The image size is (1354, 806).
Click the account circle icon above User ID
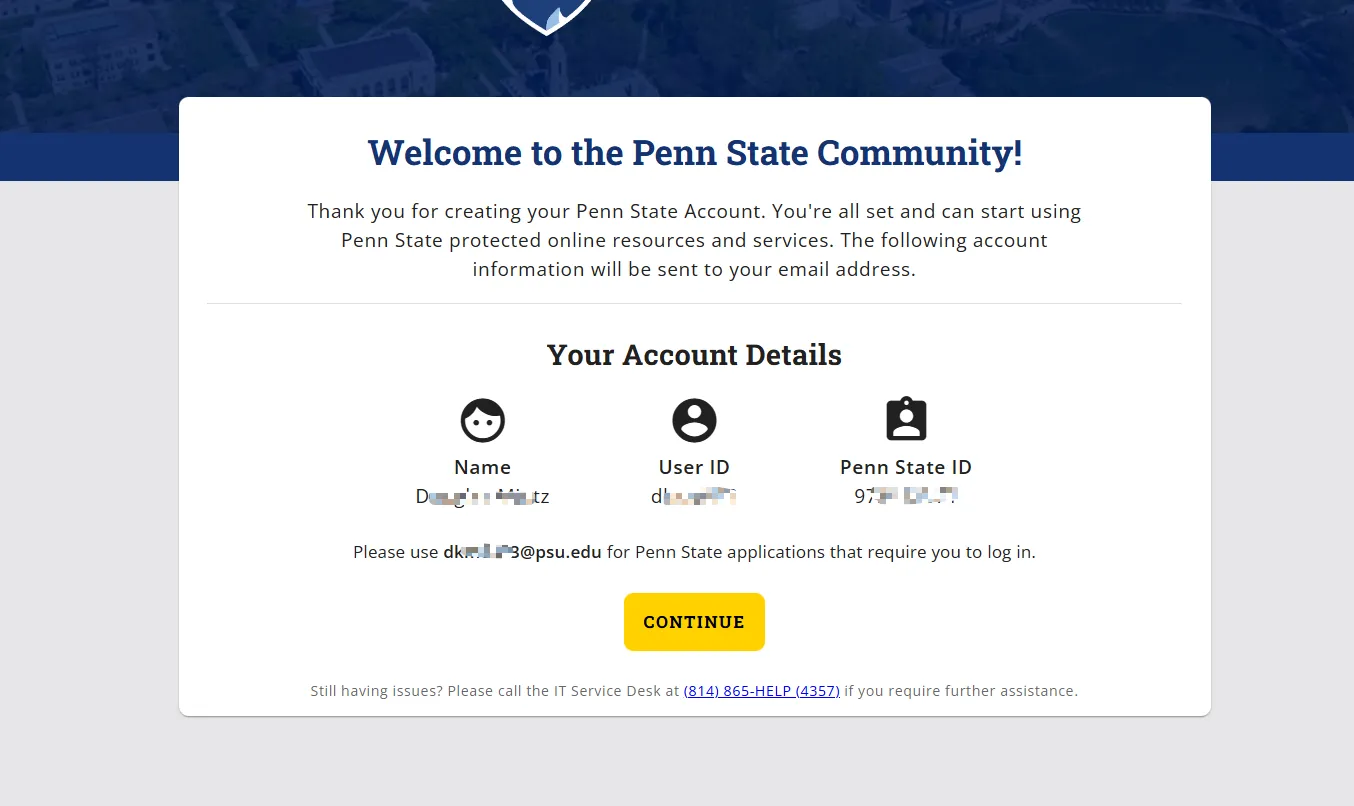tap(694, 420)
